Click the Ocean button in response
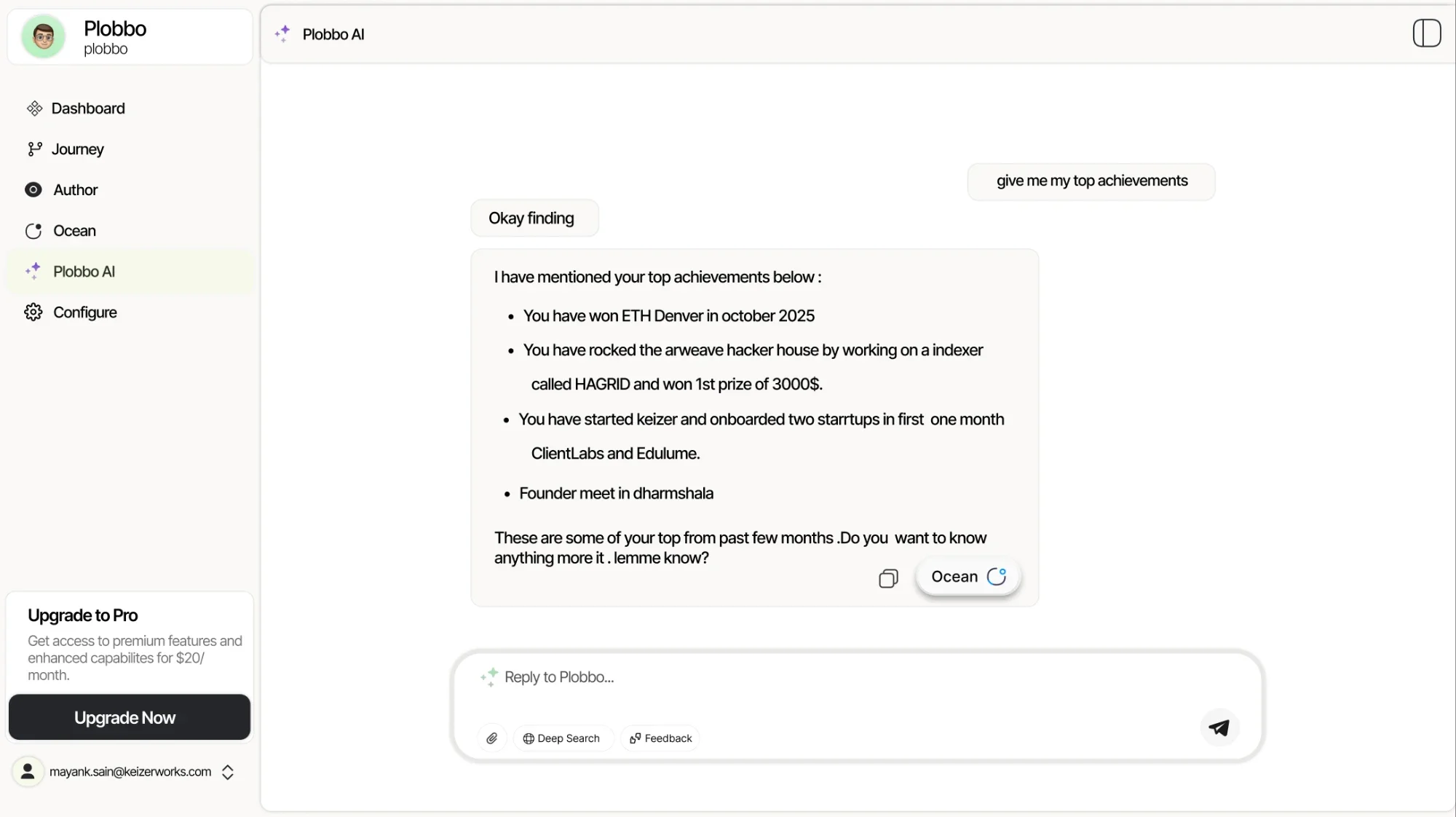The width and height of the screenshot is (1456, 817). tap(968, 577)
